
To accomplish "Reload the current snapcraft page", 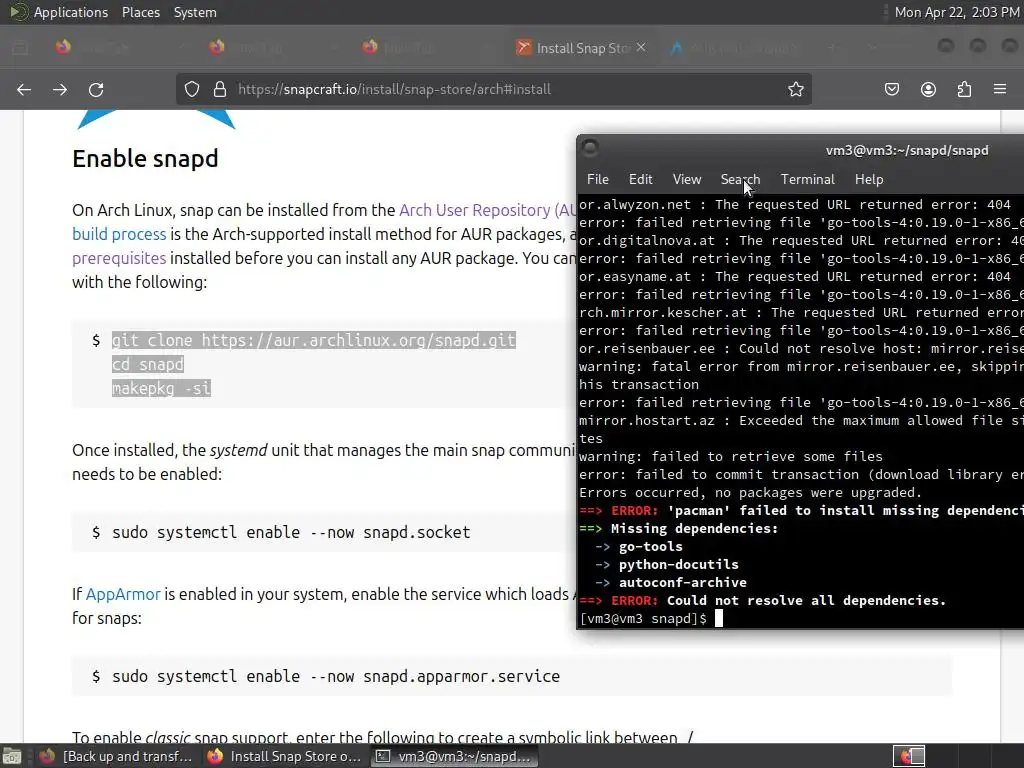I will [96, 89].
